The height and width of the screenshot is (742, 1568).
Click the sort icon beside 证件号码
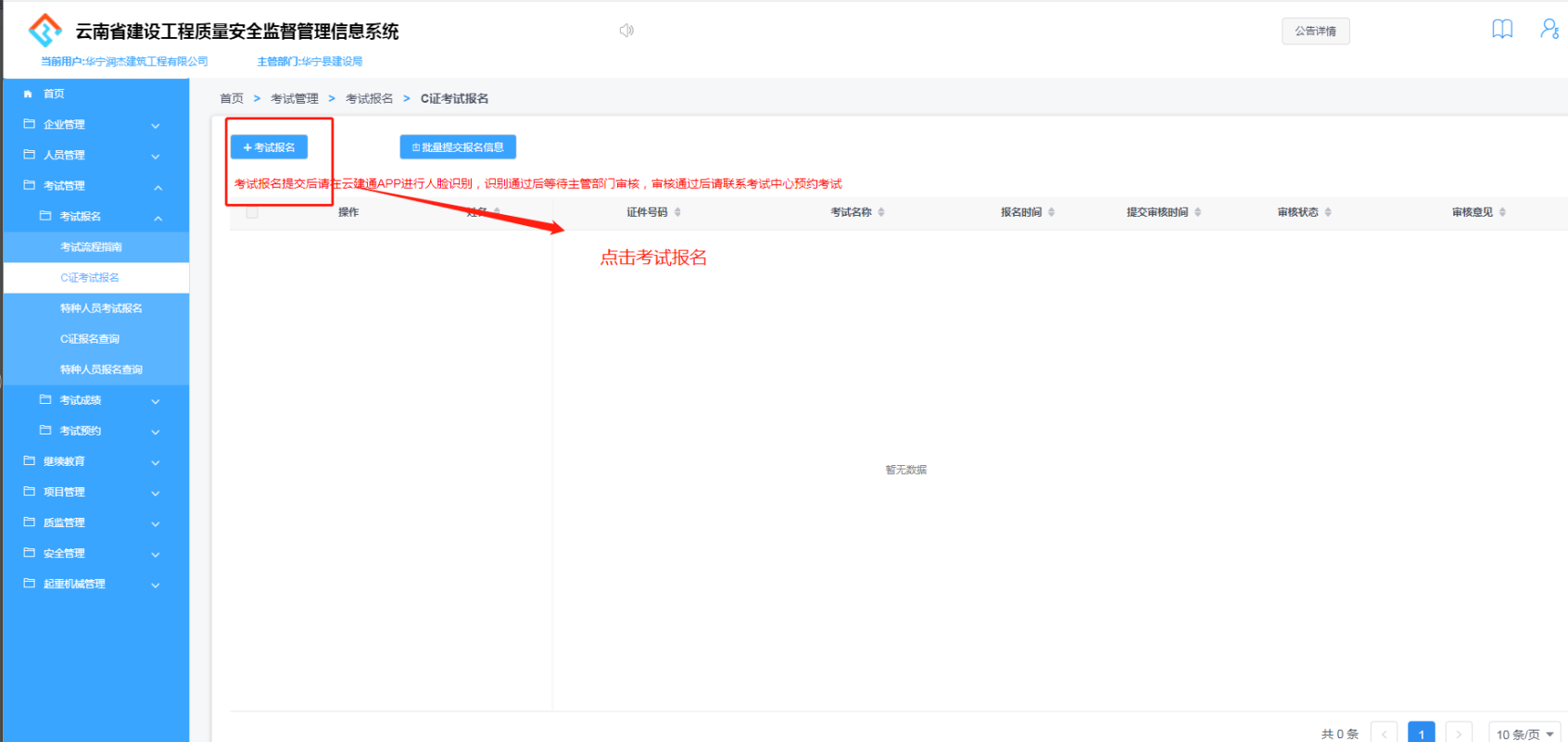click(677, 212)
